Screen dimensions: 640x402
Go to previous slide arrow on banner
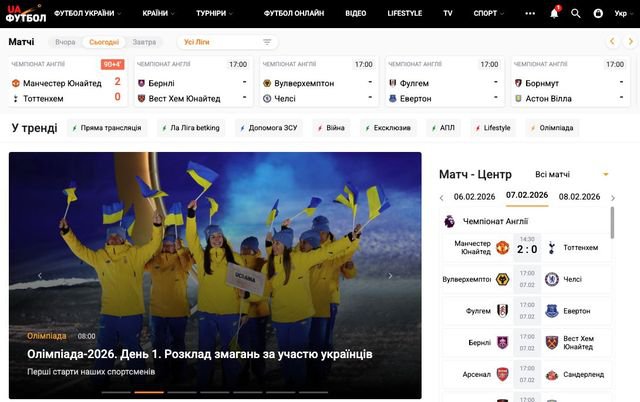coord(40,276)
